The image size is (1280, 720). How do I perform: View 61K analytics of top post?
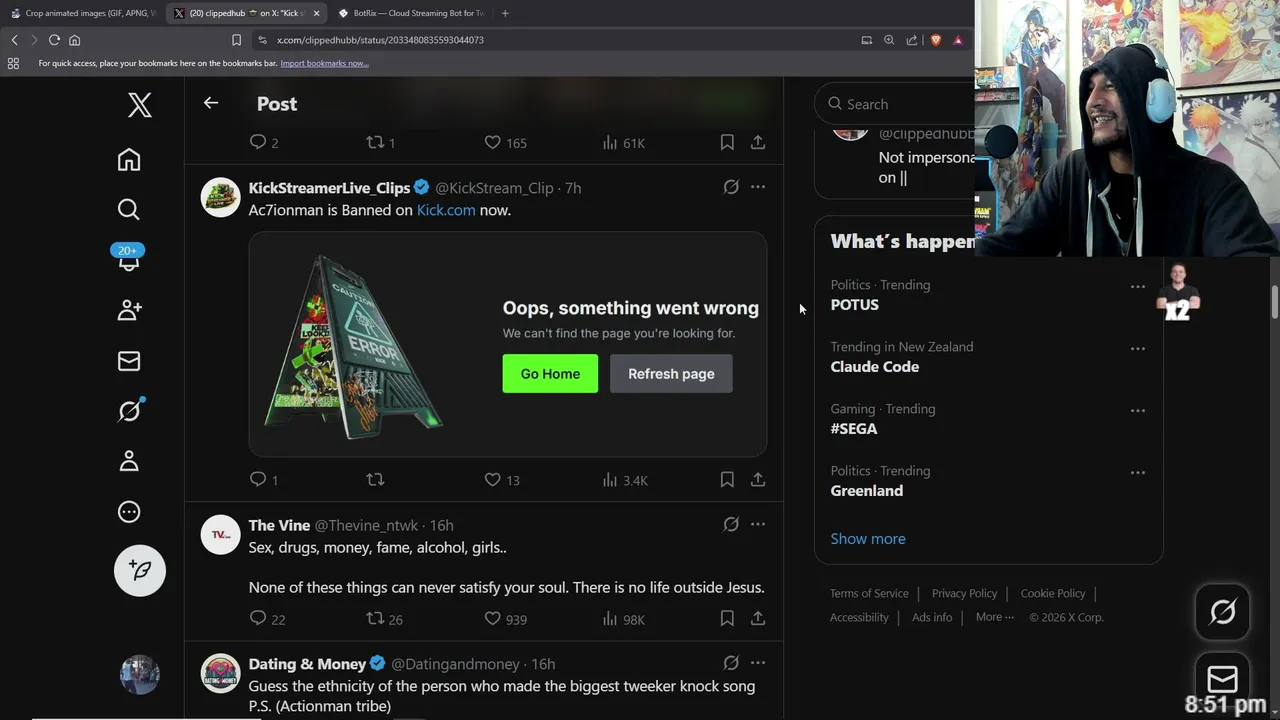coord(623,143)
